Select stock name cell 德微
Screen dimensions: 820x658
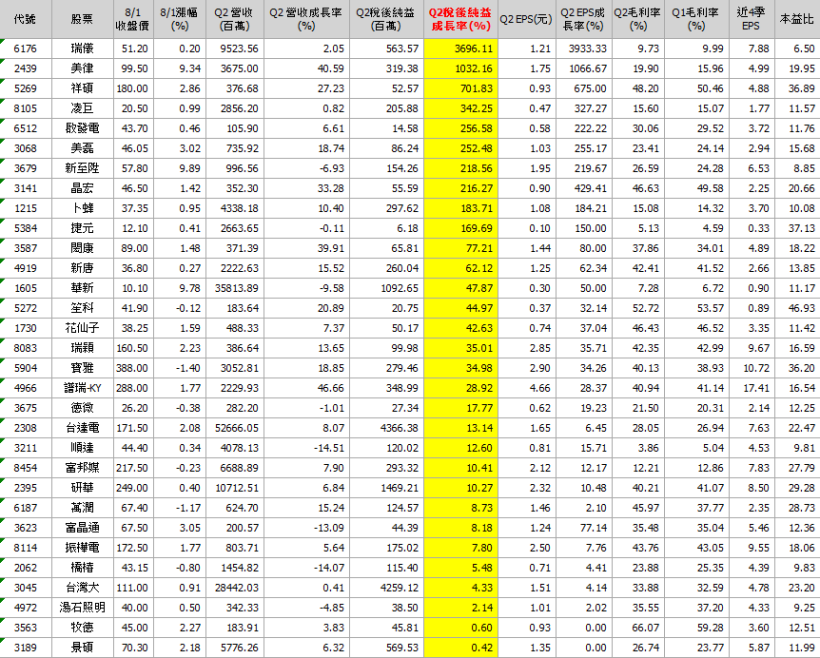[82, 407]
